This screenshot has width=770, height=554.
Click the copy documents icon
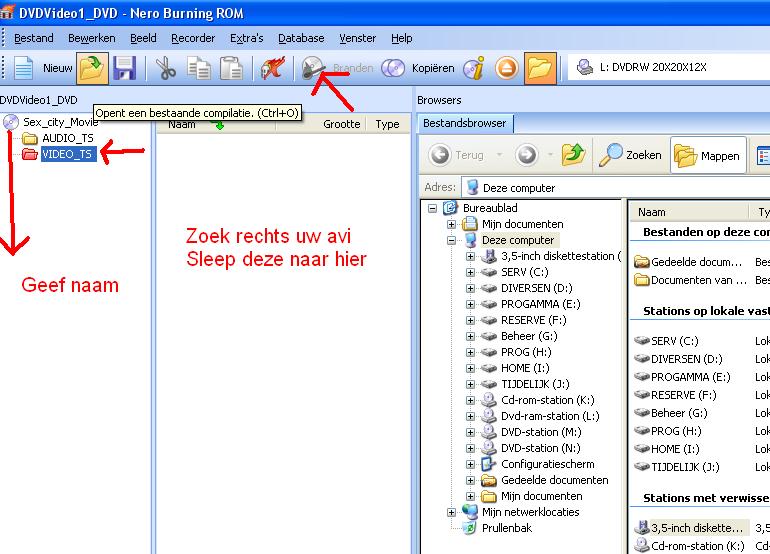pos(199,68)
